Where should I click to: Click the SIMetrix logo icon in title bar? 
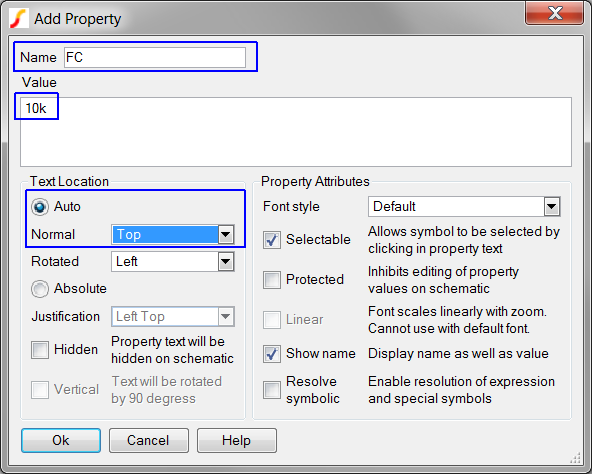[18, 19]
